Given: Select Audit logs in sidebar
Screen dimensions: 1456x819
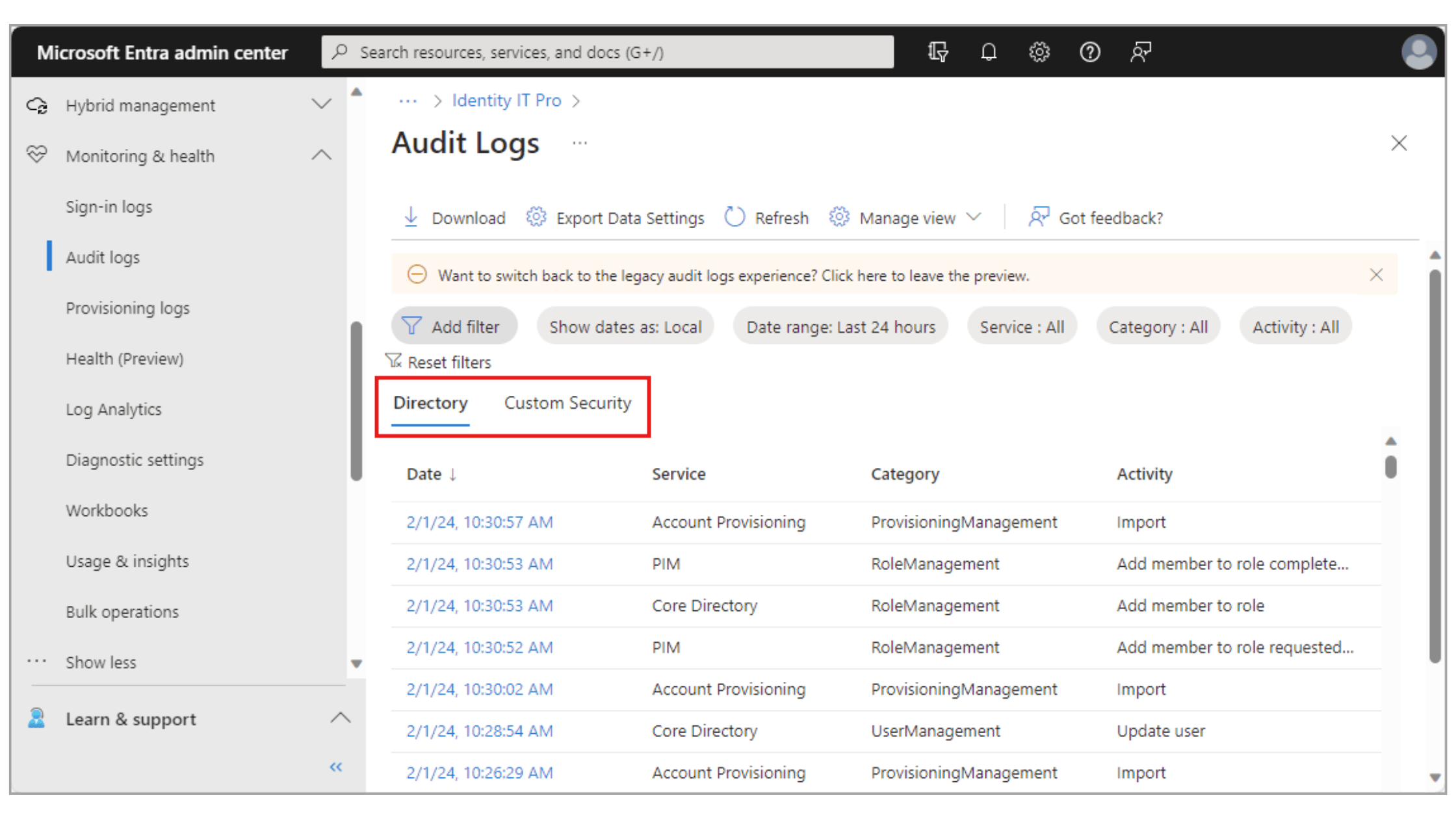Looking at the screenshot, I should 103,257.
